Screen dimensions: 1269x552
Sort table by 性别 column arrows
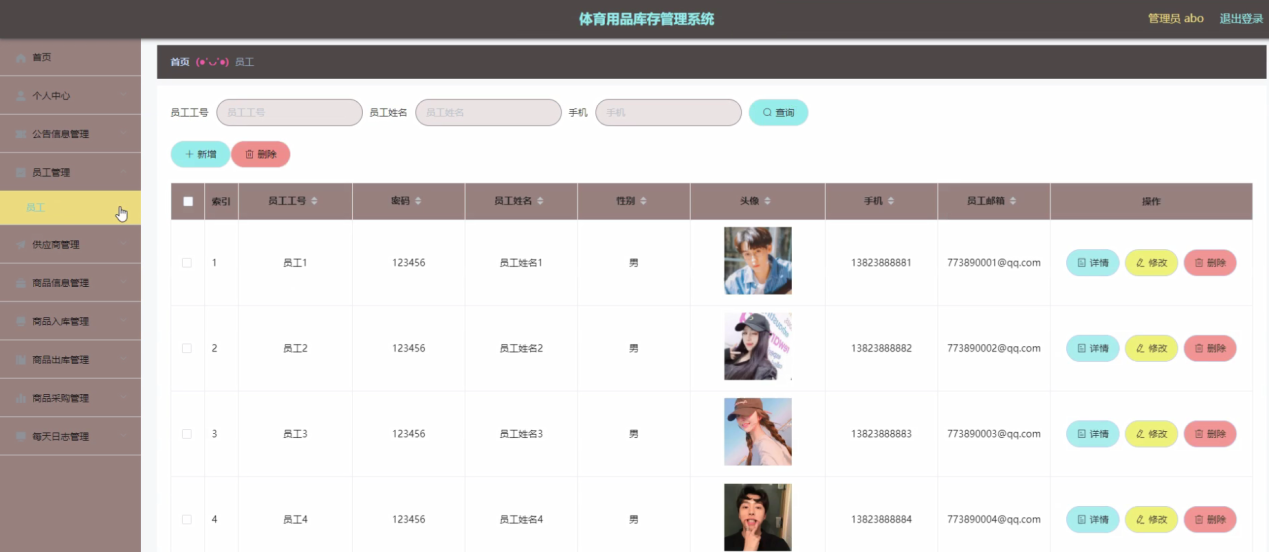644,201
